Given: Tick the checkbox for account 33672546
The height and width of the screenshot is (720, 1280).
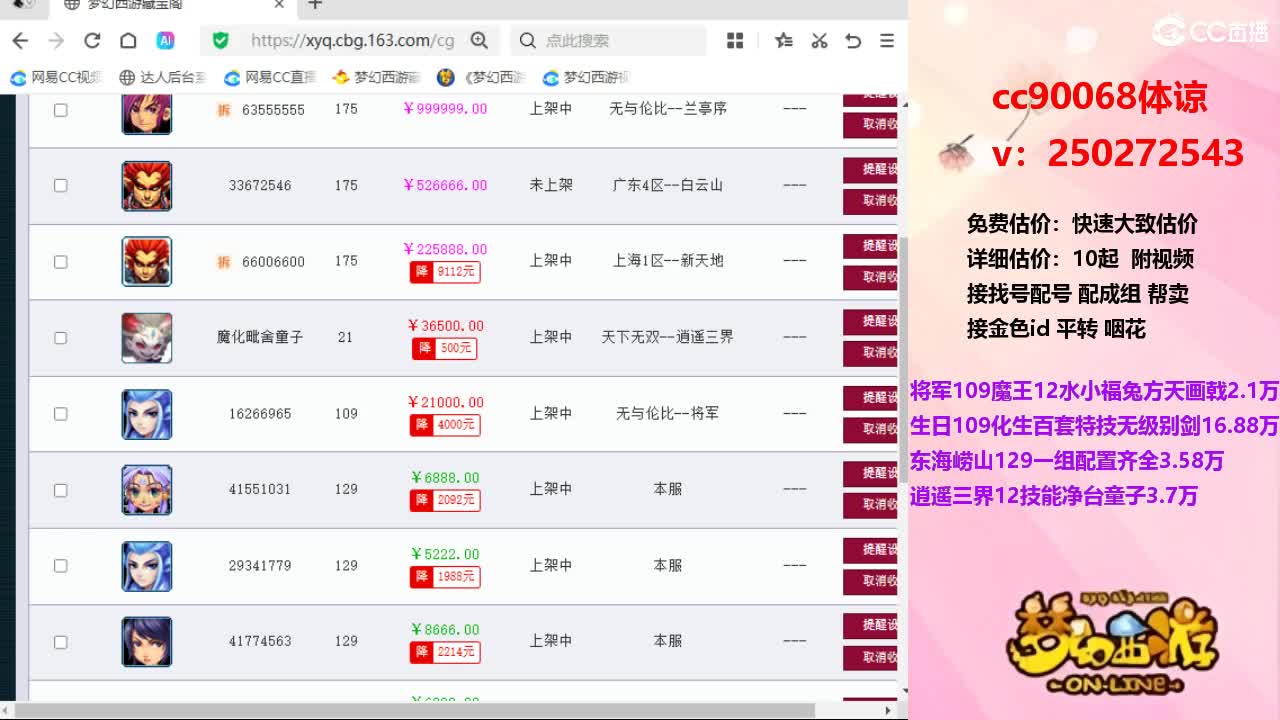Looking at the screenshot, I should click(x=61, y=185).
